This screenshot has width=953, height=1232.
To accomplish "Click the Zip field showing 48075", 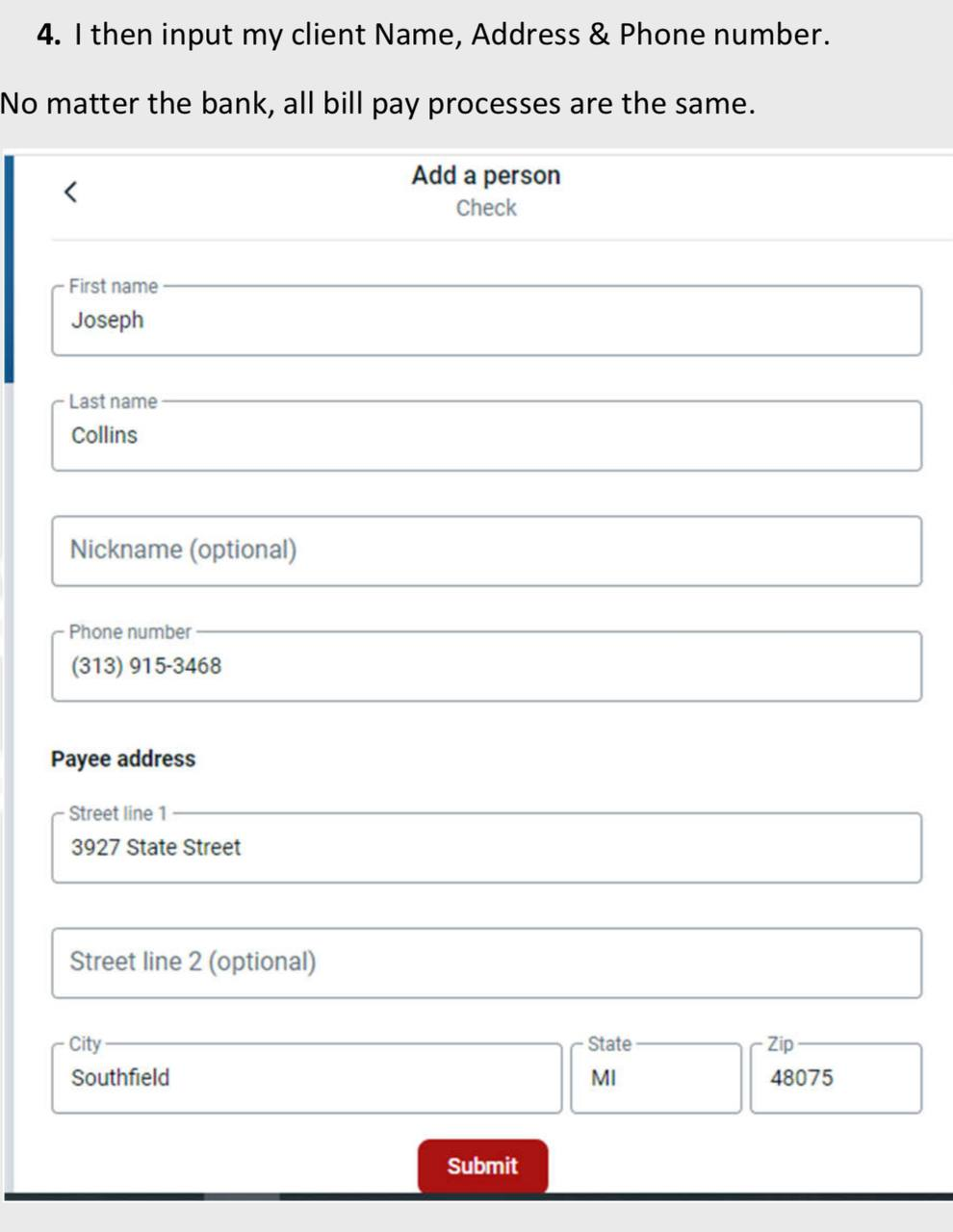I will pos(836,1079).
